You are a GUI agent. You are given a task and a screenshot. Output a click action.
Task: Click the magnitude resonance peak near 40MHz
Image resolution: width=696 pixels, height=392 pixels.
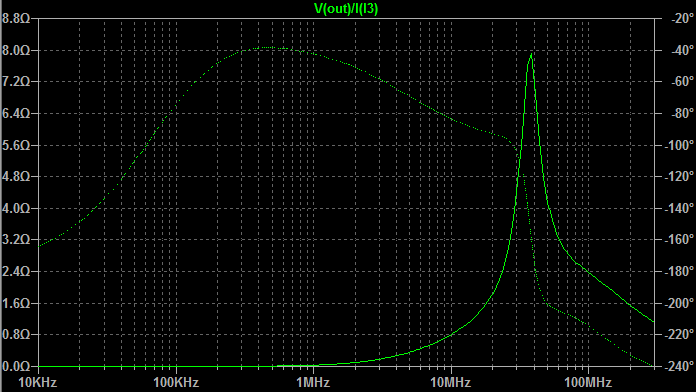(531, 55)
